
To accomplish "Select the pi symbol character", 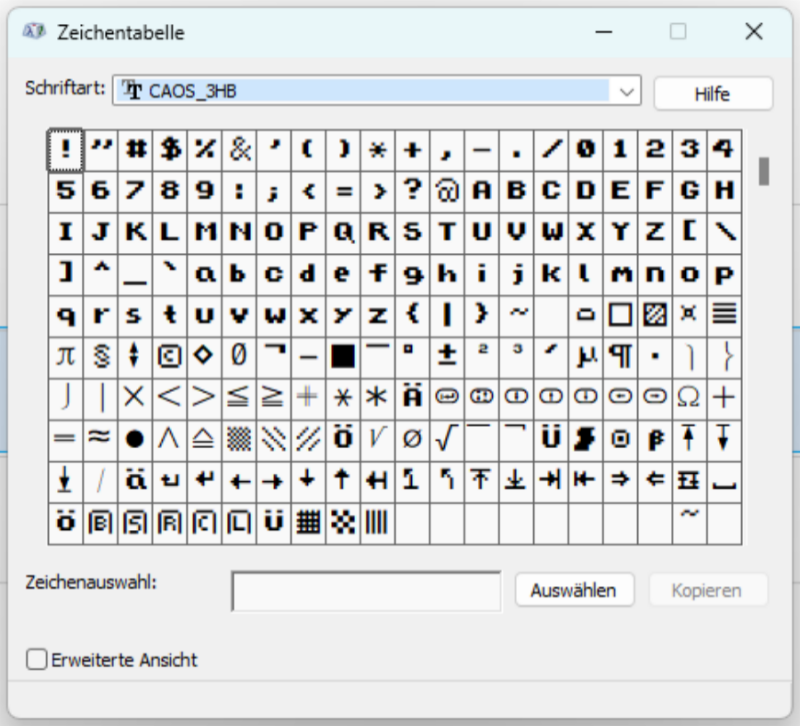I will click(65, 355).
